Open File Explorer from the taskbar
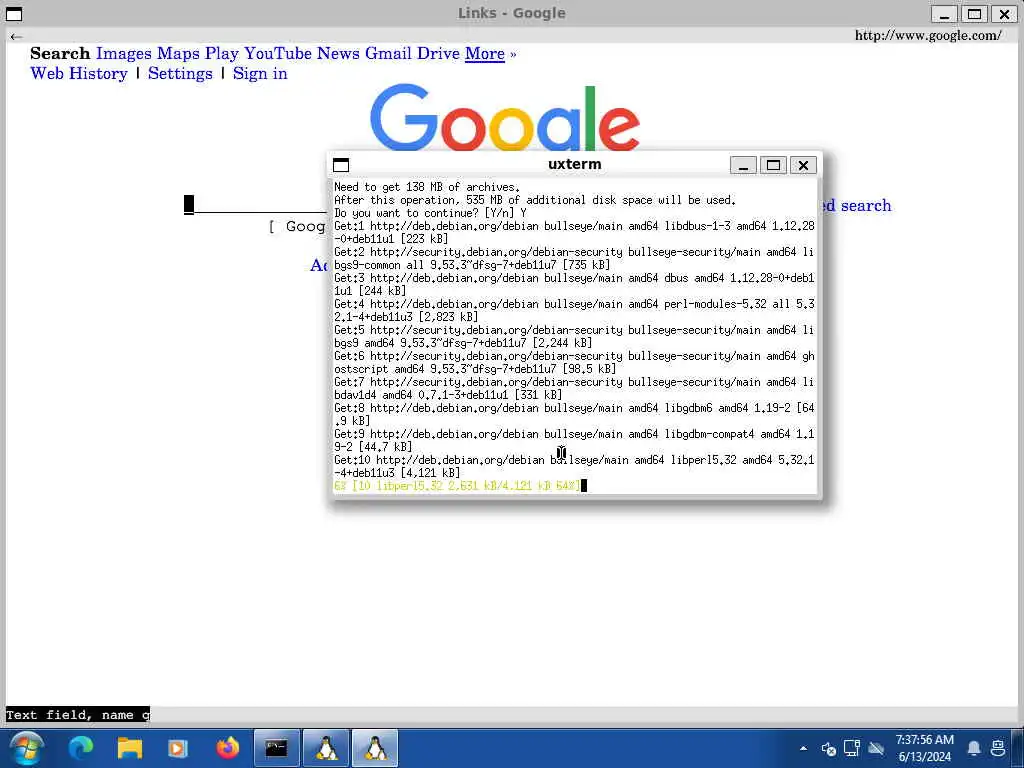 click(x=129, y=748)
